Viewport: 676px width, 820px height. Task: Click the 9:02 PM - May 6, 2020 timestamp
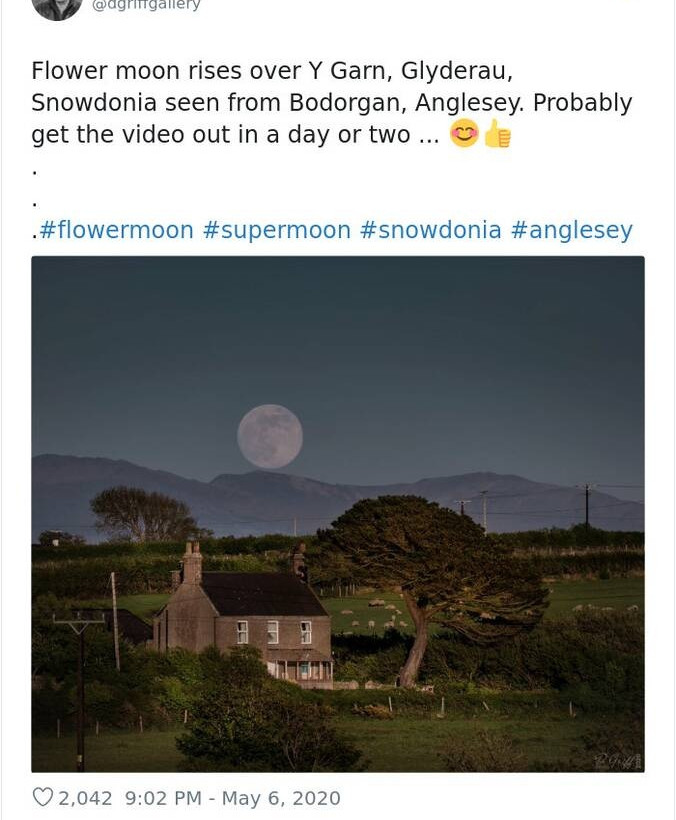coord(232,798)
